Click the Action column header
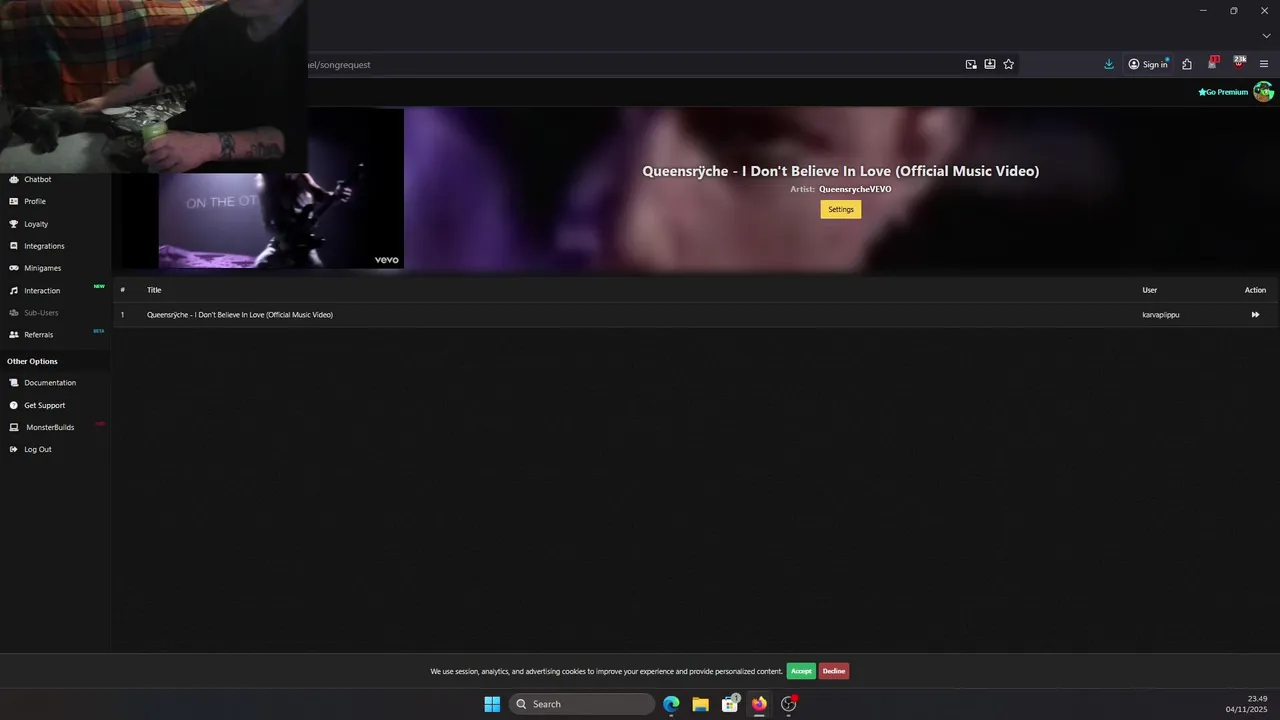The height and width of the screenshot is (720, 1280). pos(1255,290)
